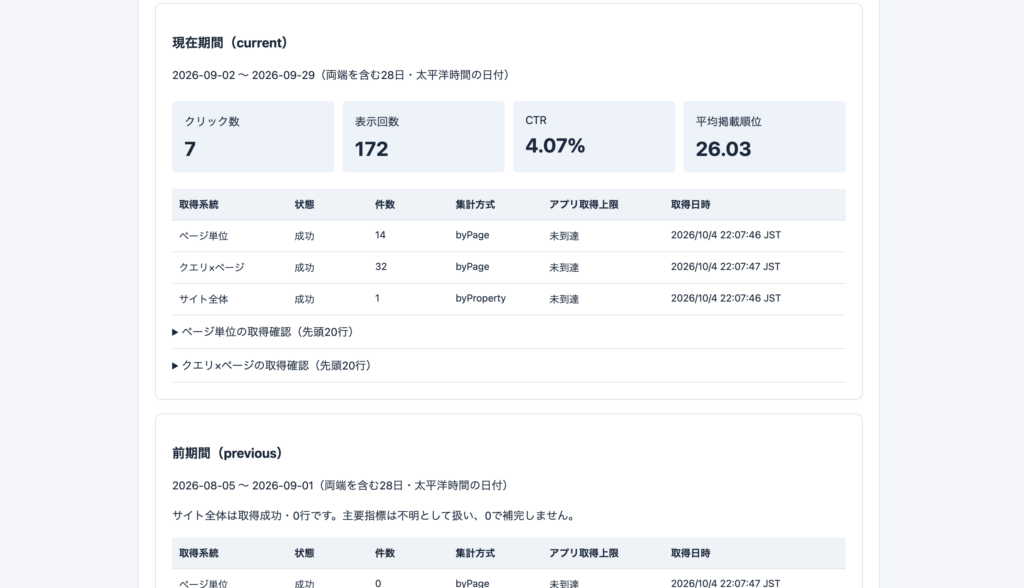
Task: Click the CTR card label
Action: [x=536, y=120]
